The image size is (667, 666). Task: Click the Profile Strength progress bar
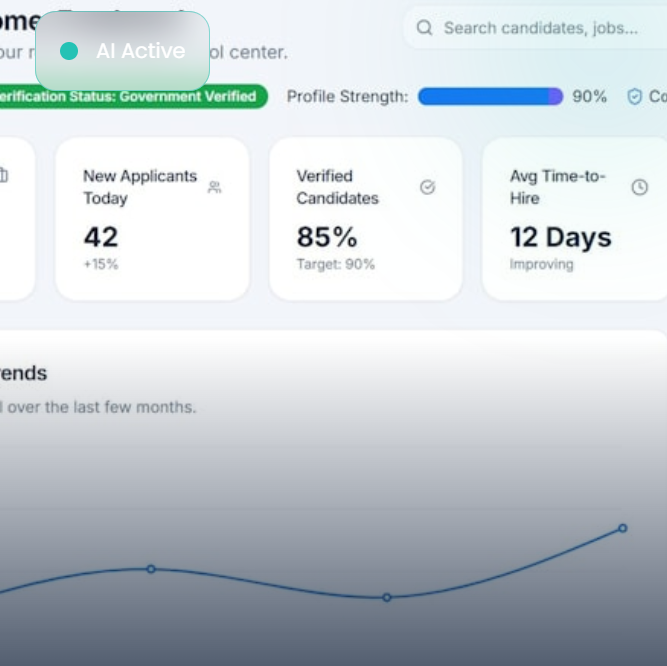point(490,97)
